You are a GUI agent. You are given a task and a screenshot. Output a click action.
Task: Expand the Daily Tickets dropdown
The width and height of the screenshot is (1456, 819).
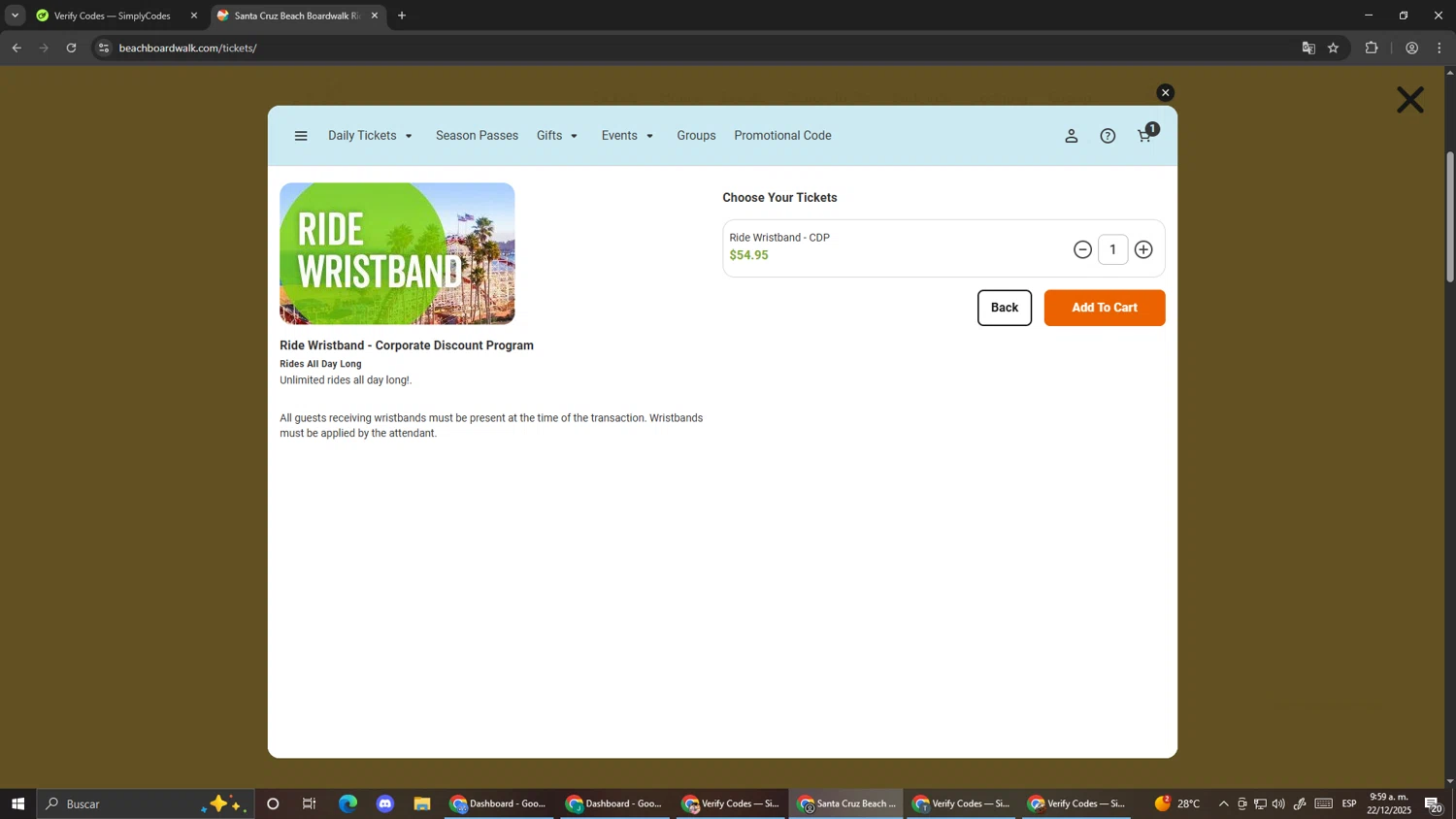pyautogui.click(x=370, y=136)
